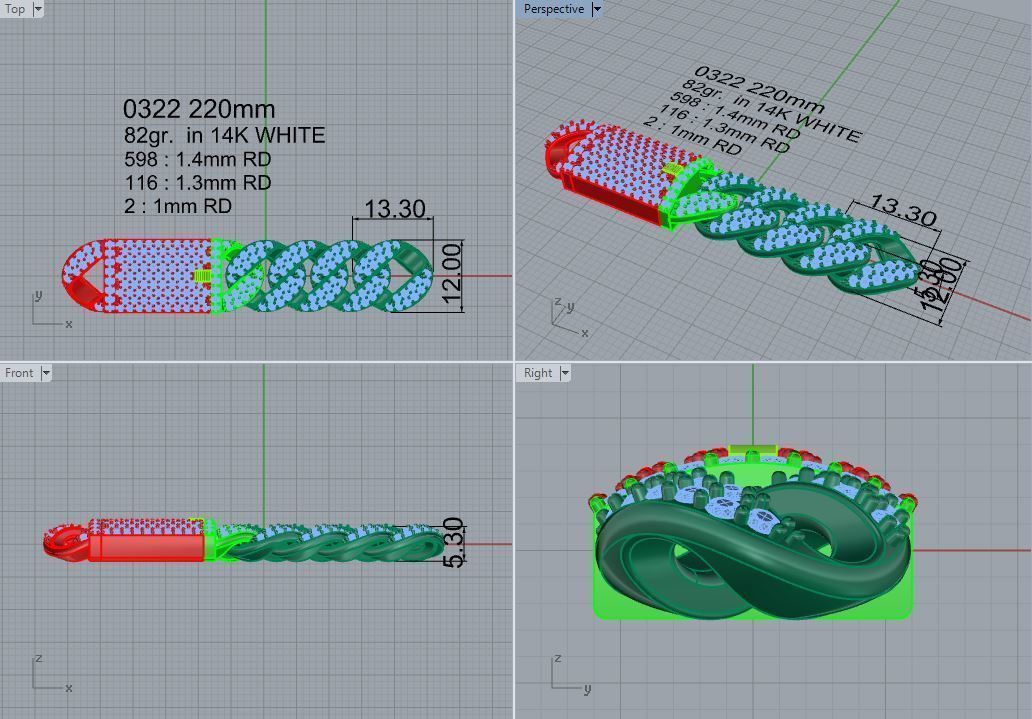Select the '0322 220mm' text in Top view
This screenshot has width=1032, height=719.
pyautogui.click(x=199, y=109)
